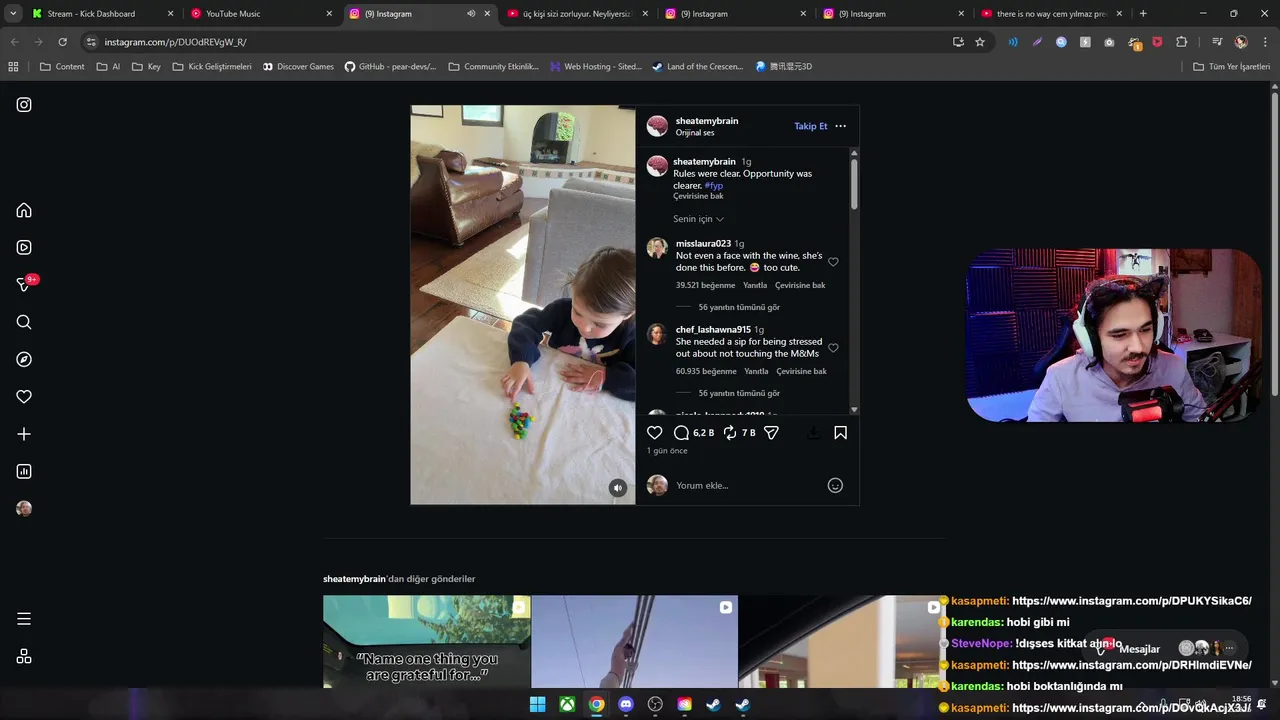
Task: Click Çevirisine bak under the caption
Action: click(x=698, y=197)
